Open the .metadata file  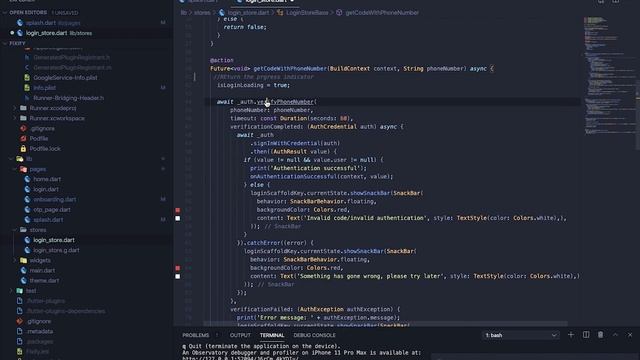[x=40, y=331]
